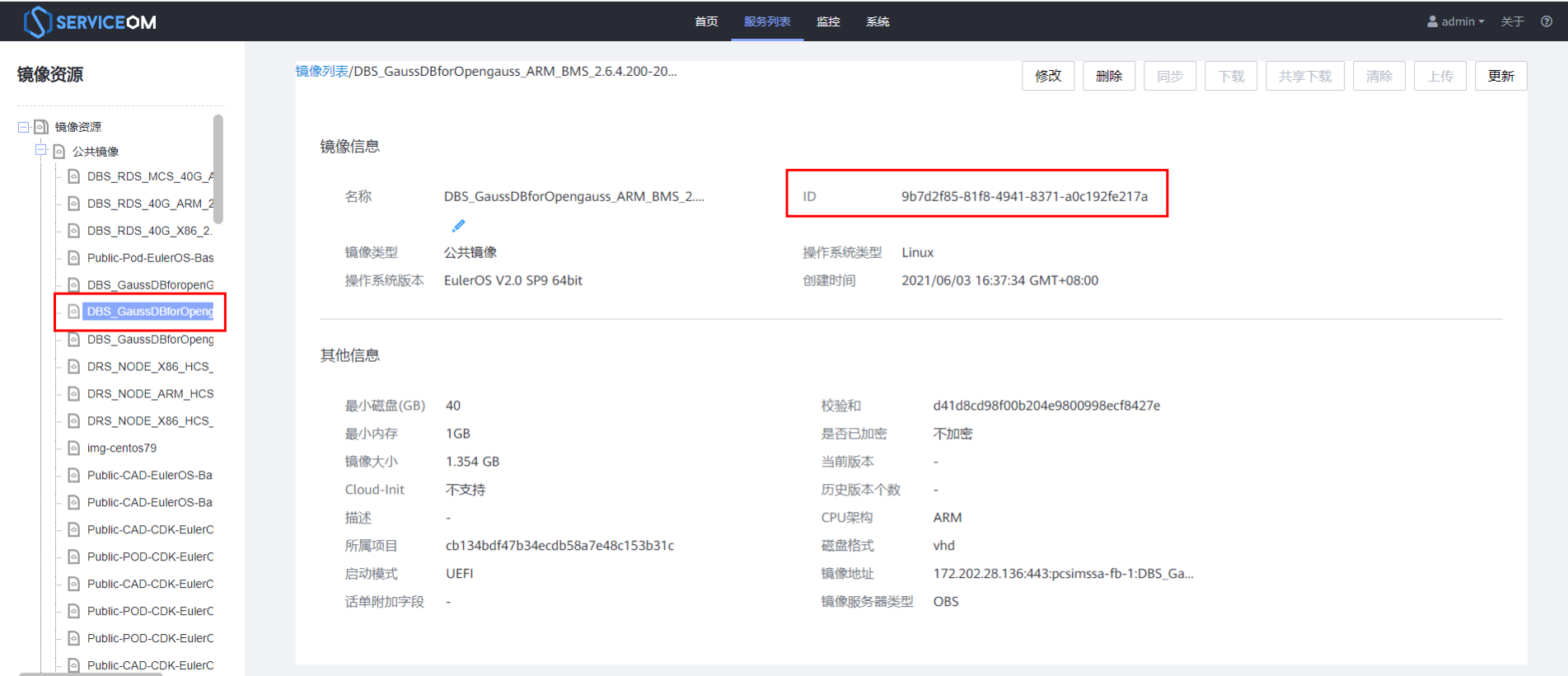Image resolution: width=1568 pixels, height=676 pixels.
Task: Click the image server type value OBS
Action: click(x=946, y=602)
